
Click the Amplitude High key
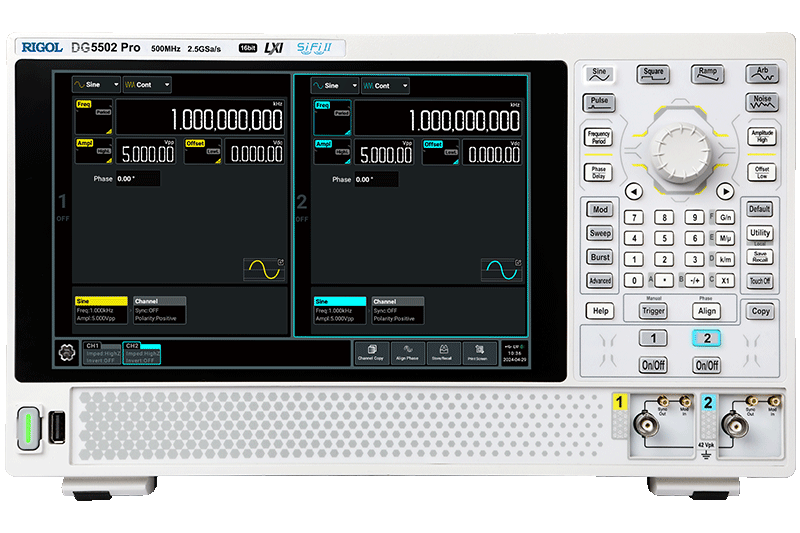click(762, 136)
